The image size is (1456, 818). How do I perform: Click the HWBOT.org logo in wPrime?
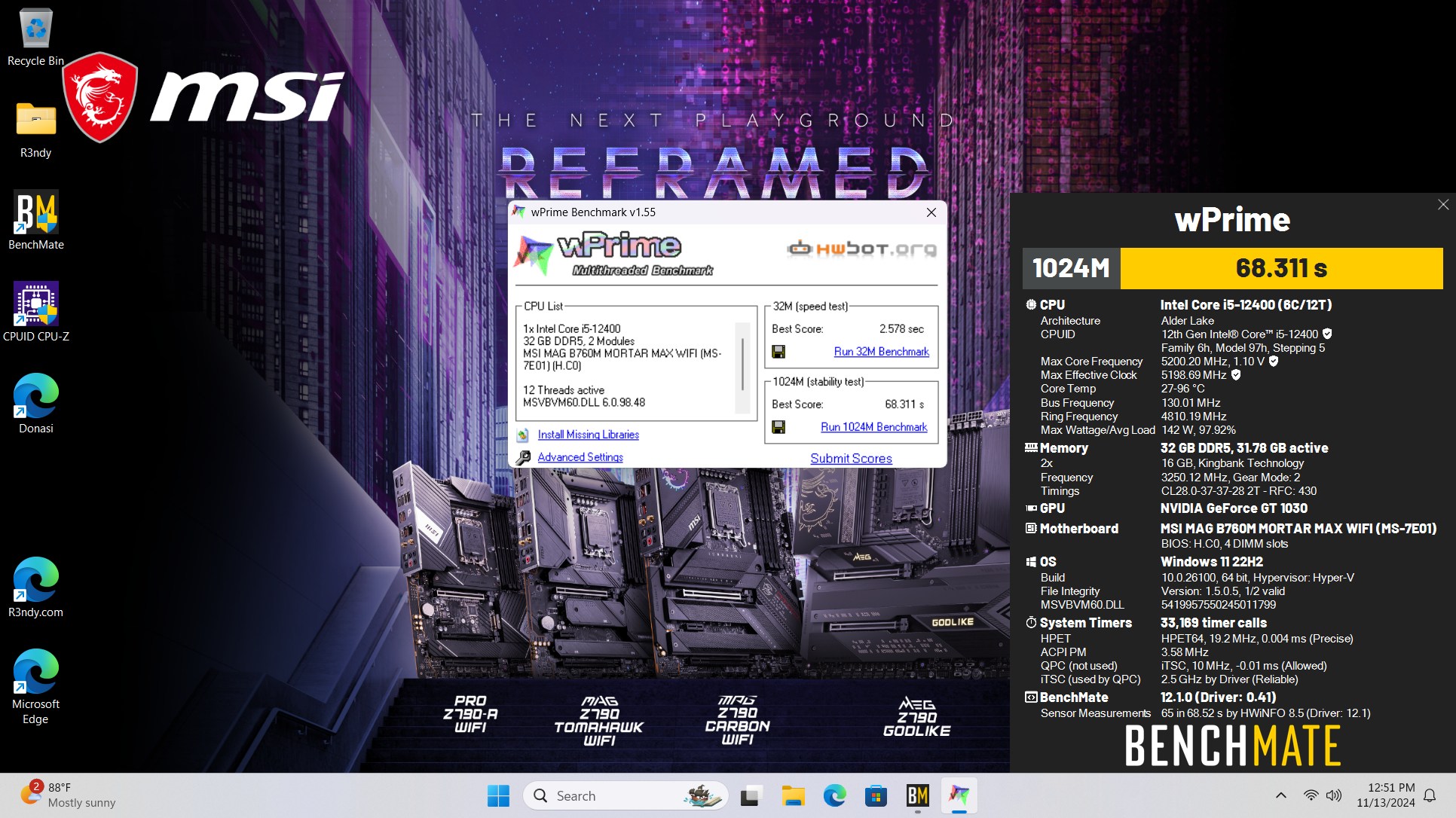coord(861,249)
